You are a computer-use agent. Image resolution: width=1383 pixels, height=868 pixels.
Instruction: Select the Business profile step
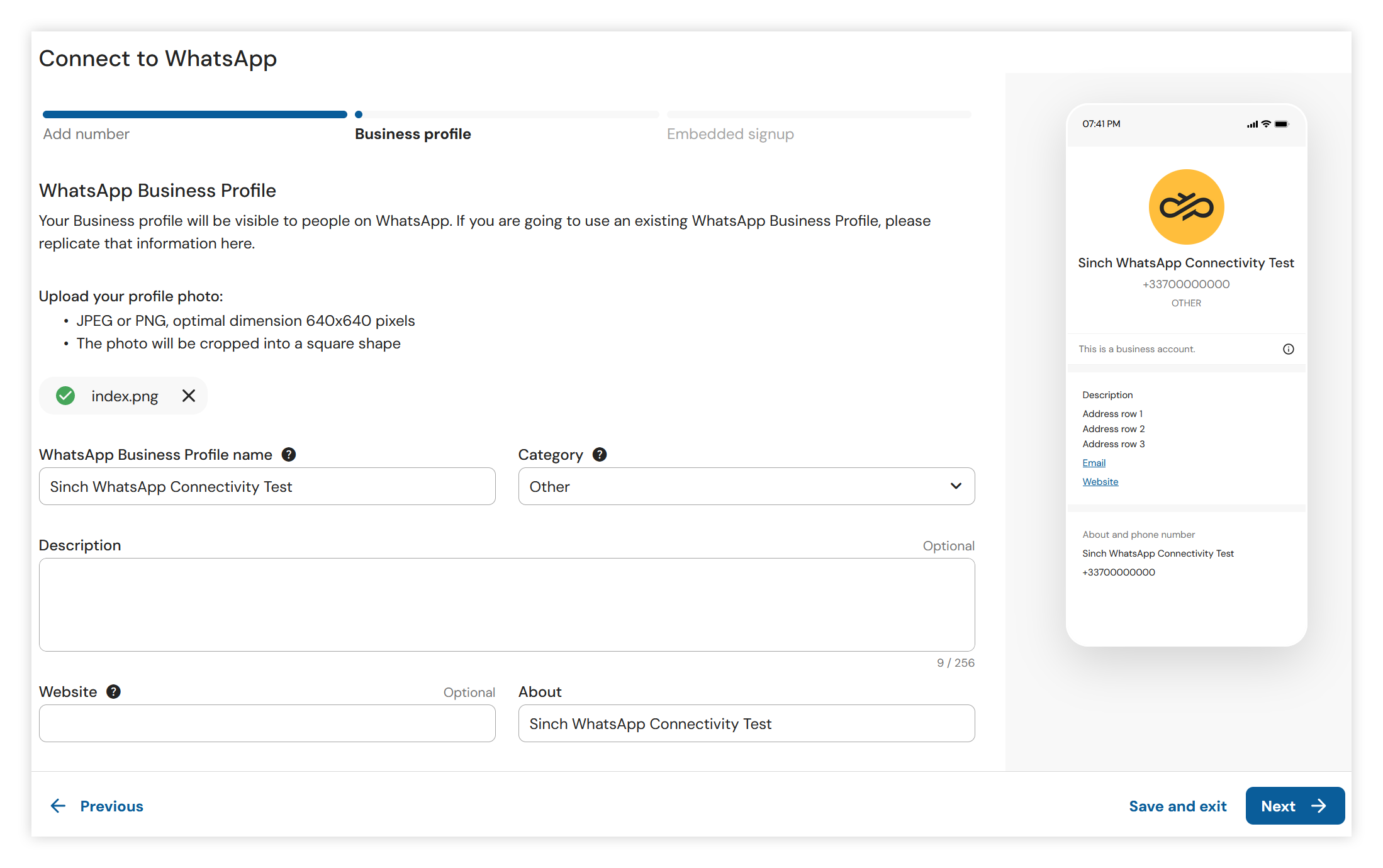413,134
